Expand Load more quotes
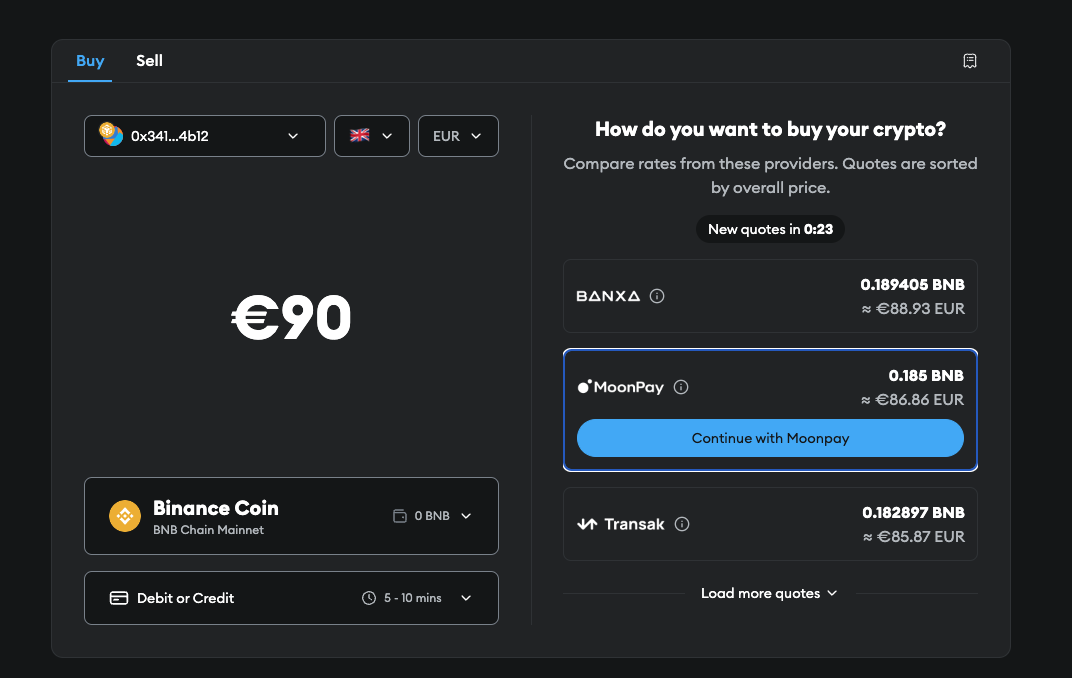 click(x=769, y=593)
